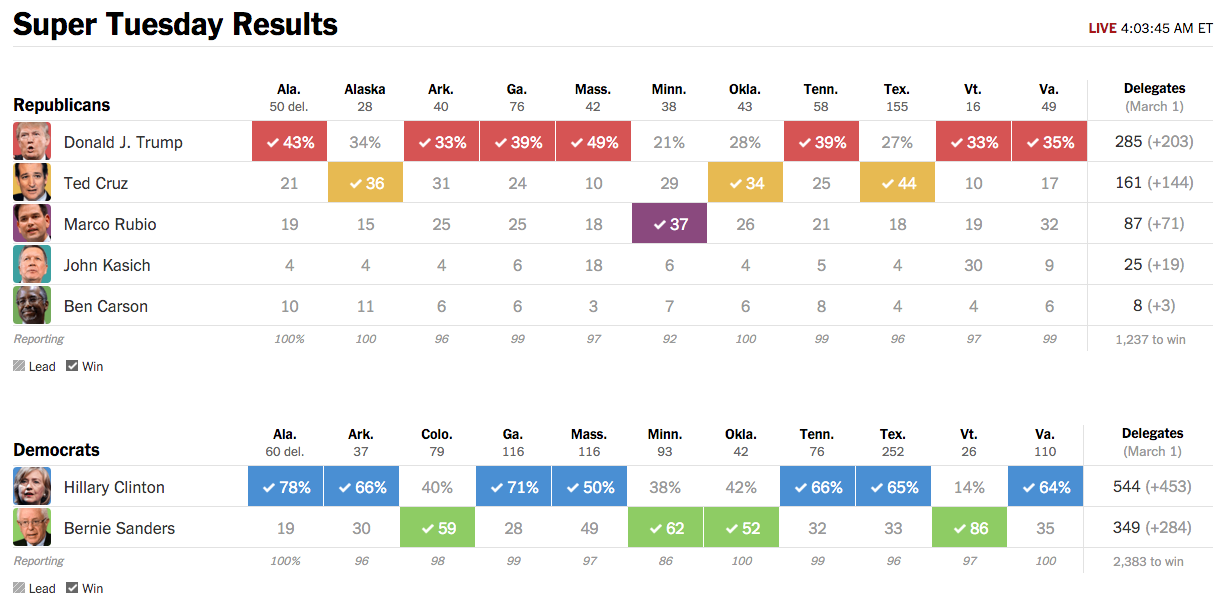The width and height of the screenshot is (1232, 606).
Task: Click the Win checkmark legend icon under Democrats
Action: (x=72, y=588)
